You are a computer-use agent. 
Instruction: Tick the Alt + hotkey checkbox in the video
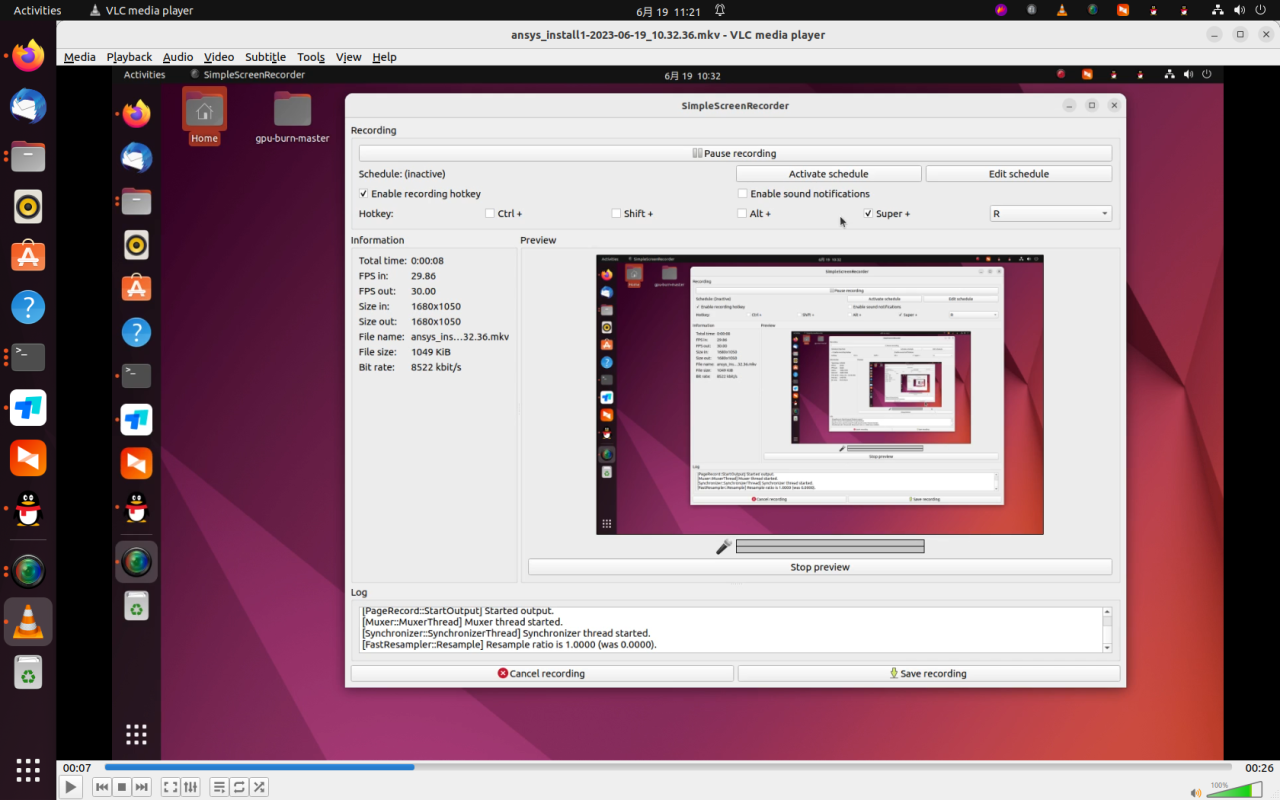(742, 214)
